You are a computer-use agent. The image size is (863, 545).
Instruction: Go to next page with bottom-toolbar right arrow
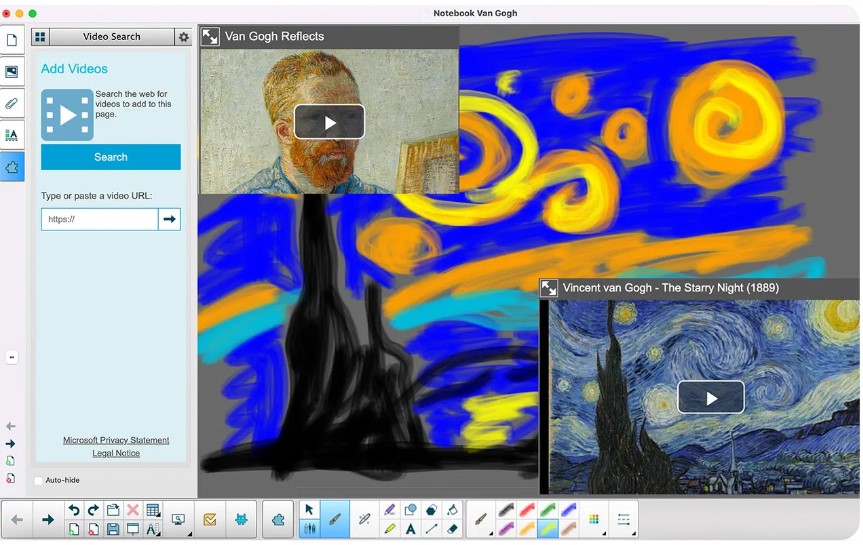pos(48,520)
